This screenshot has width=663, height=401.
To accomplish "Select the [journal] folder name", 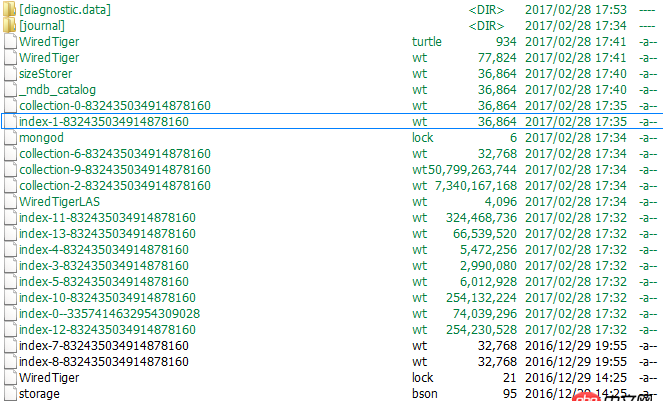I will 42,26.
